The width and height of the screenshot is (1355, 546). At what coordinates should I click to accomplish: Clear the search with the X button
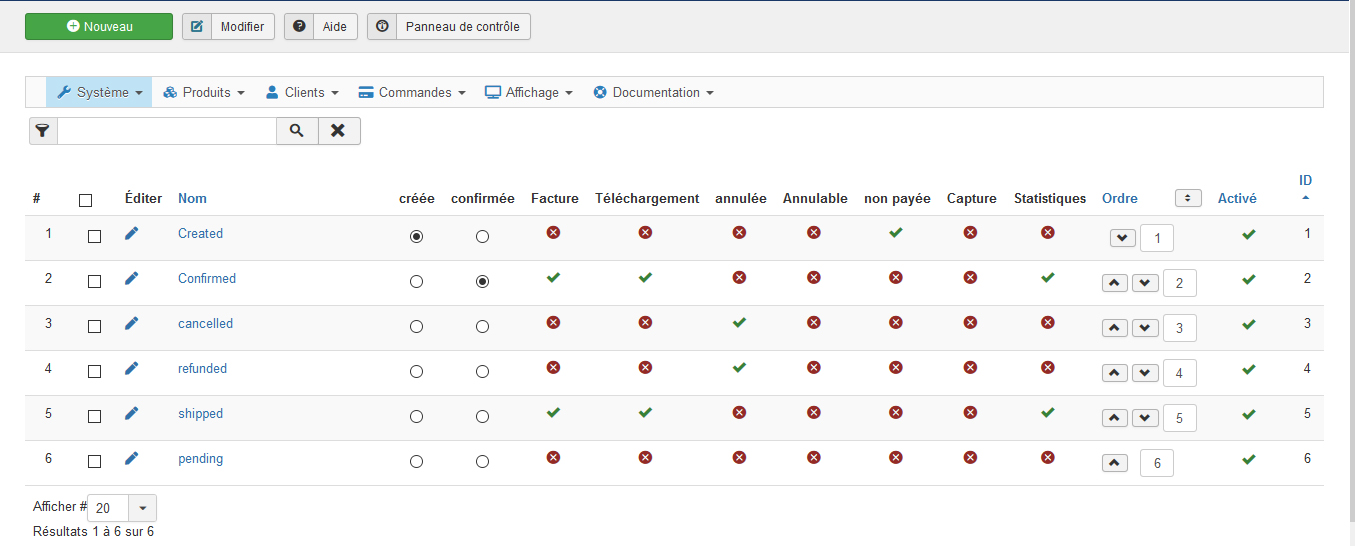pyautogui.click(x=339, y=131)
